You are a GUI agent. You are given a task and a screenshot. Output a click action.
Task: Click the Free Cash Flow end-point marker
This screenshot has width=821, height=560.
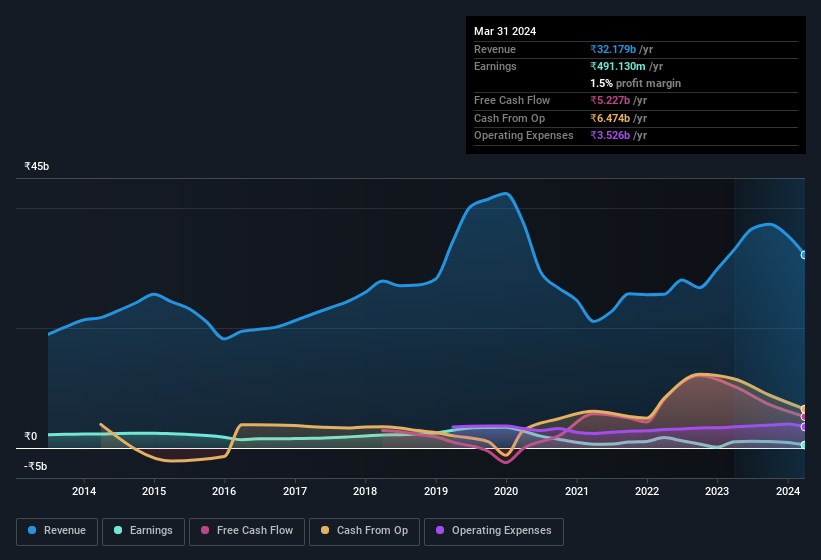804,417
